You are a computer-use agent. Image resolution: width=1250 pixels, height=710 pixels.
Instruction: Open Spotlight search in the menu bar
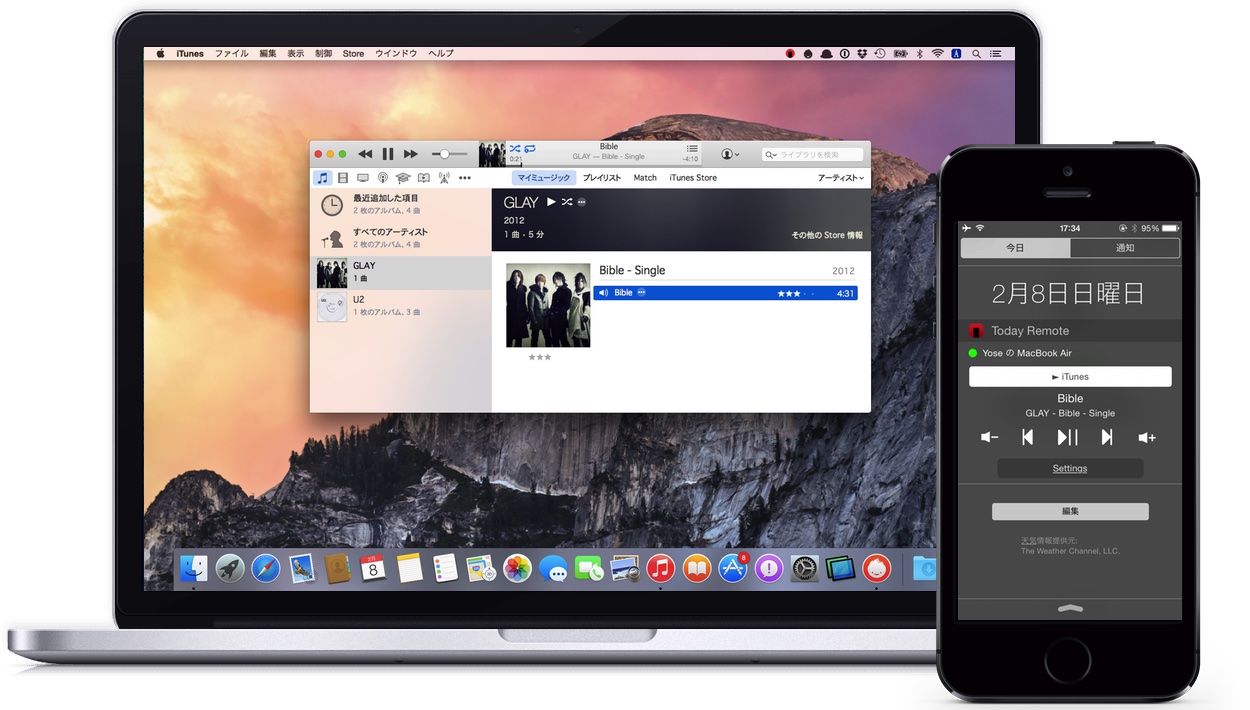pos(978,53)
